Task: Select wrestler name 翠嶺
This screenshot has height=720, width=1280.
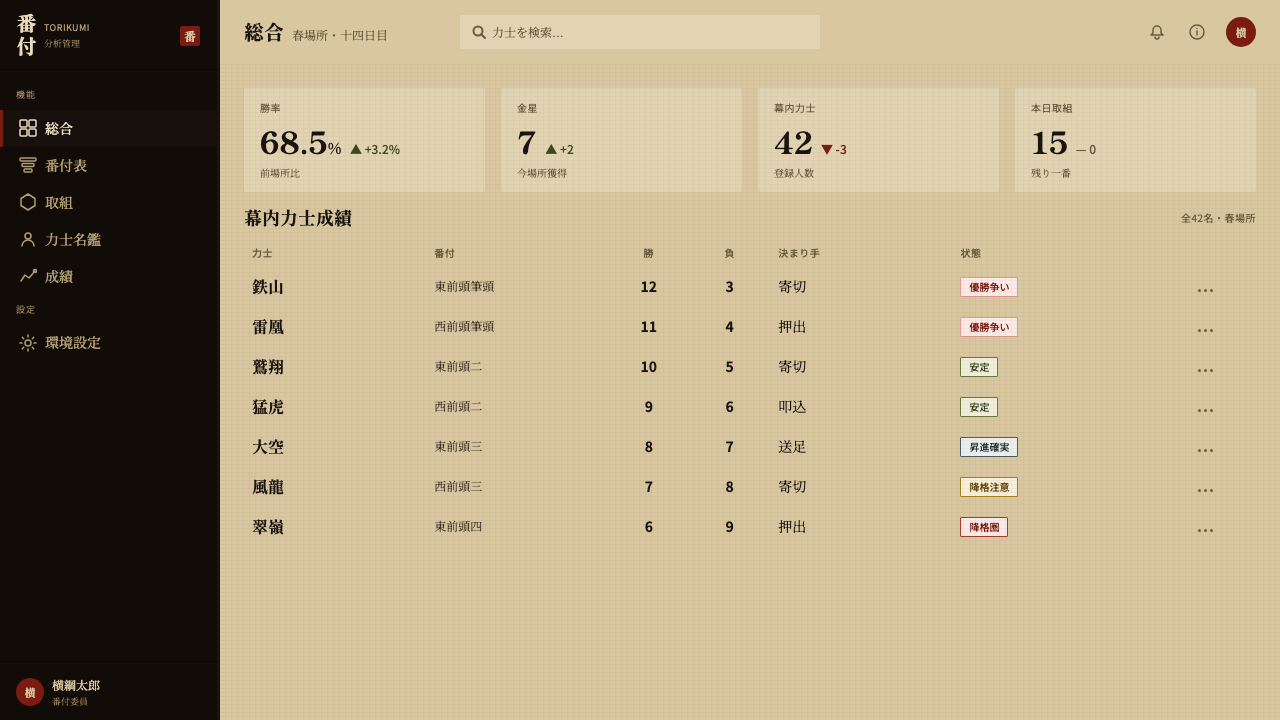Action: tap(268, 527)
